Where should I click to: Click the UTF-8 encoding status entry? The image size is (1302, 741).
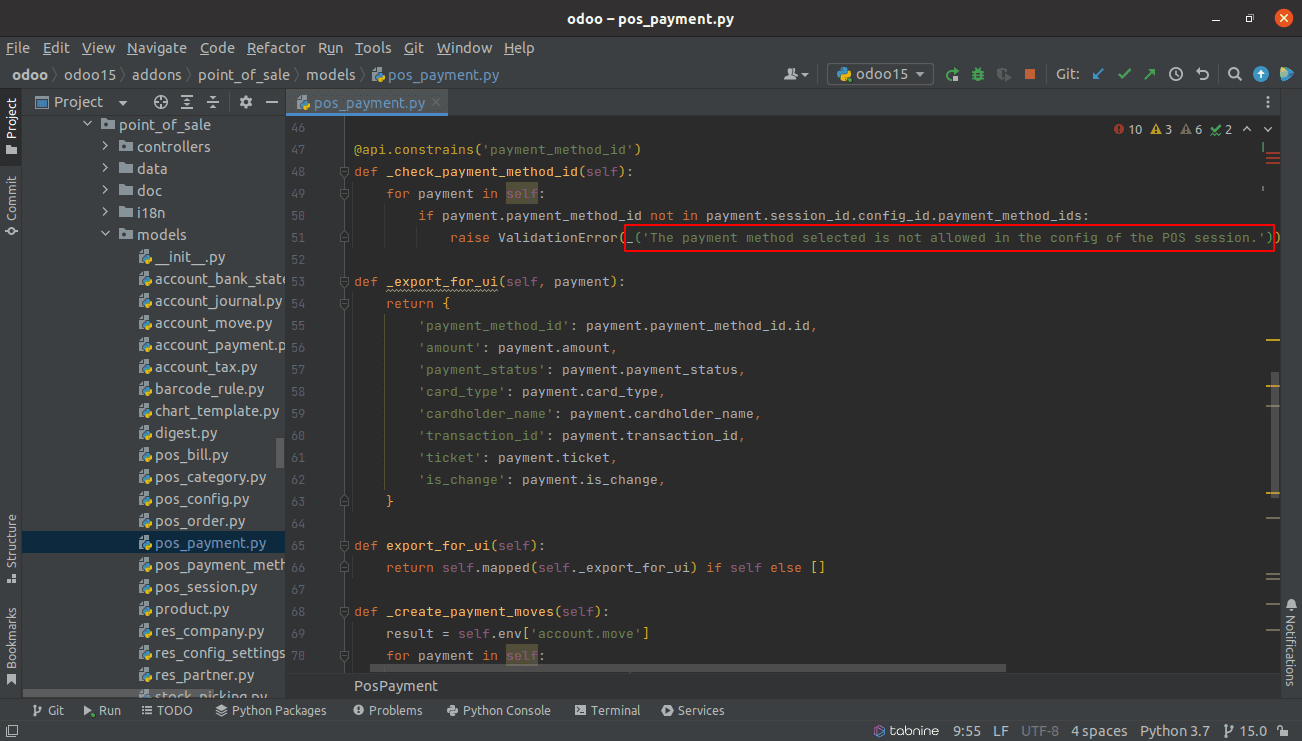(1040, 731)
